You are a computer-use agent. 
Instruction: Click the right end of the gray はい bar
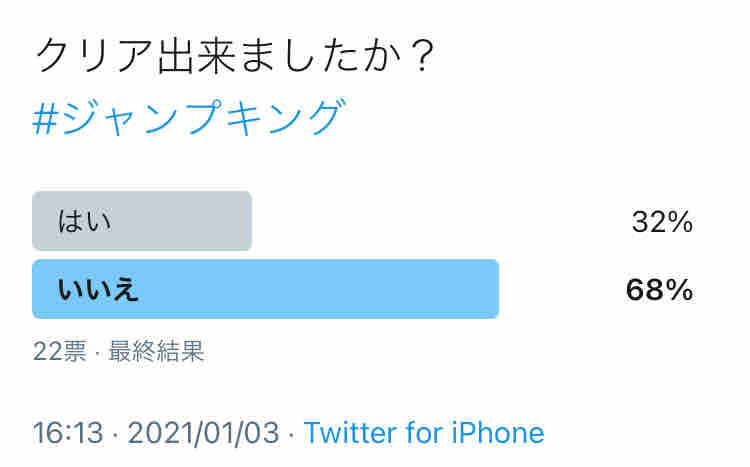[245, 221]
